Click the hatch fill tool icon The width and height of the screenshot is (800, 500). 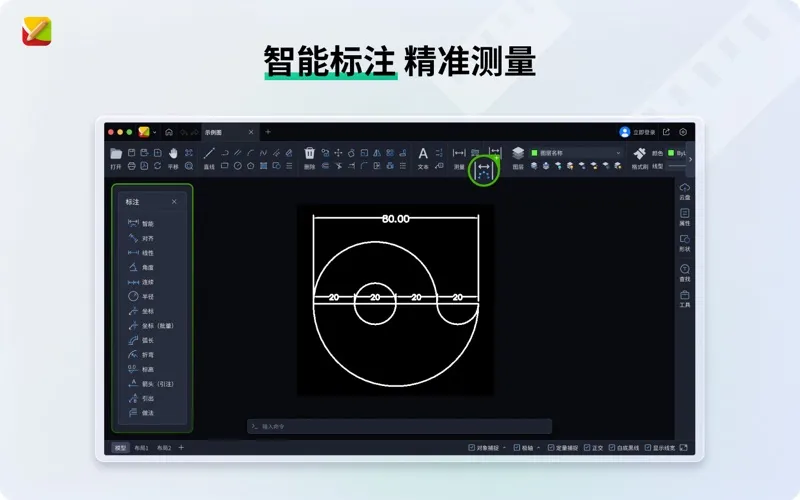(x=264, y=166)
